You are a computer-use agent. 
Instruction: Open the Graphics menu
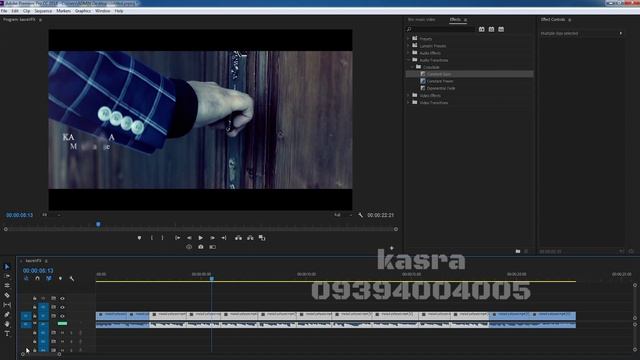pyautogui.click(x=83, y=11)
